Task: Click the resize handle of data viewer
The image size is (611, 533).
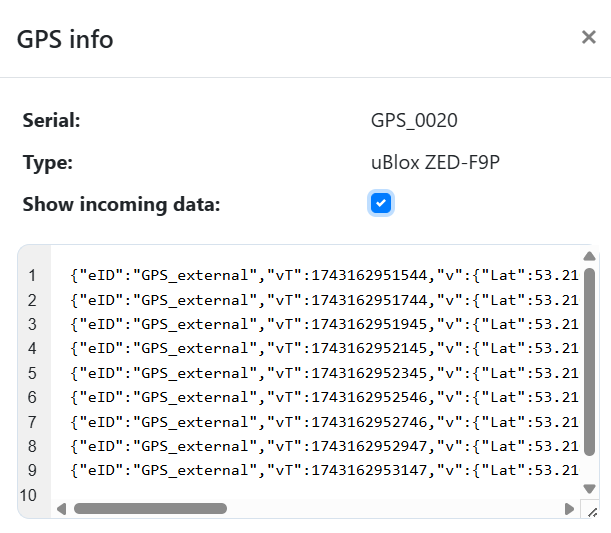Action: click(x=592, y=510)
